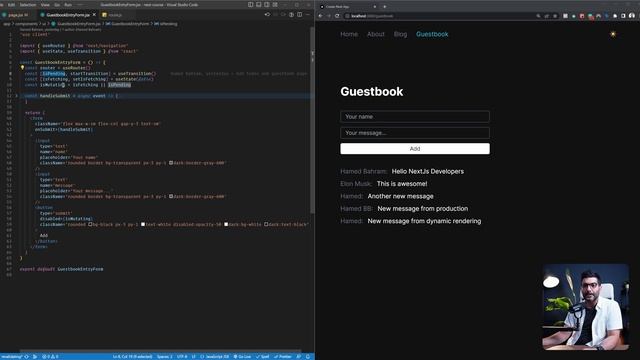Click the message "Hello NextJs Developers"
Viewport: 640px width, 360px height.
[x=427, y=171]
